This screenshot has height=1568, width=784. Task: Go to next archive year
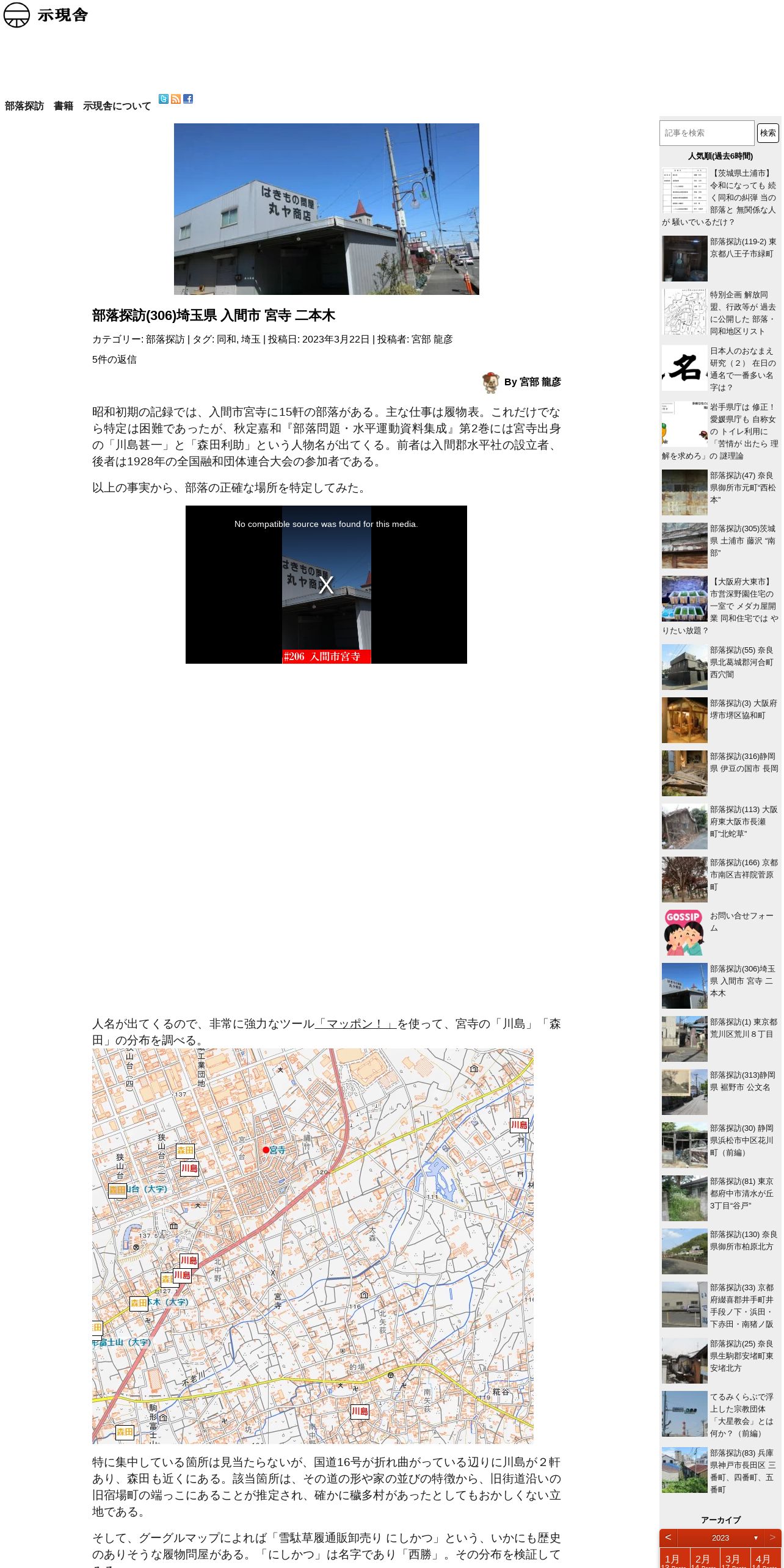772,1537
